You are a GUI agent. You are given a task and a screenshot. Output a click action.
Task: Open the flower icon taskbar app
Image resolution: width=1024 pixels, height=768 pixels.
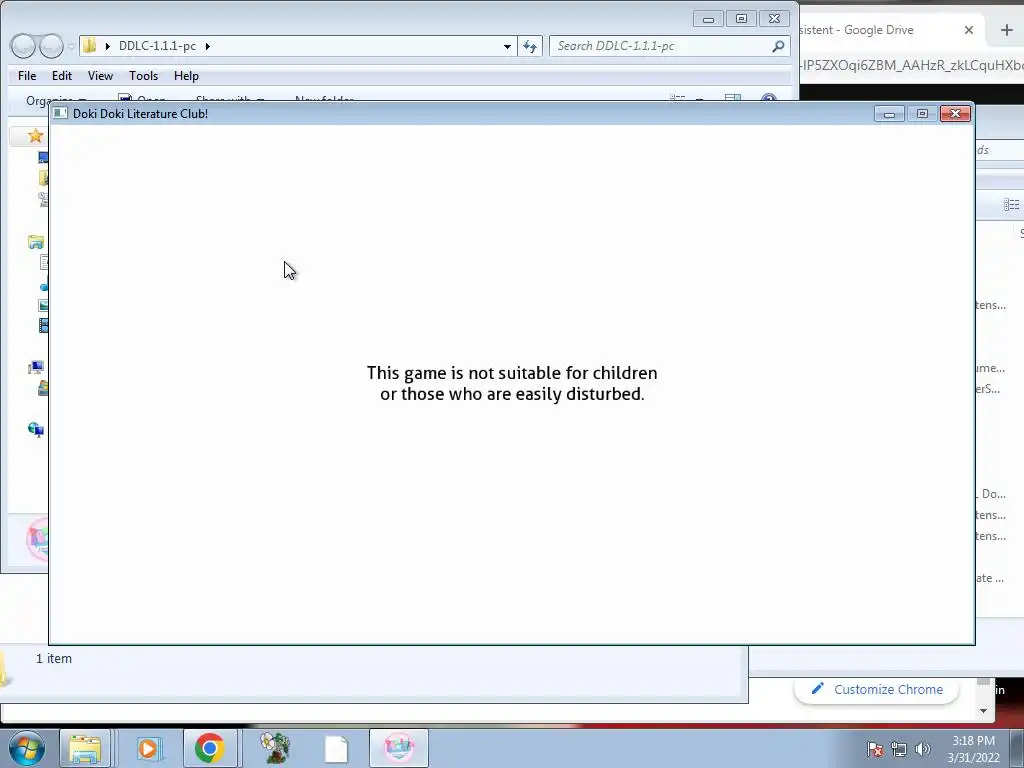274,748
